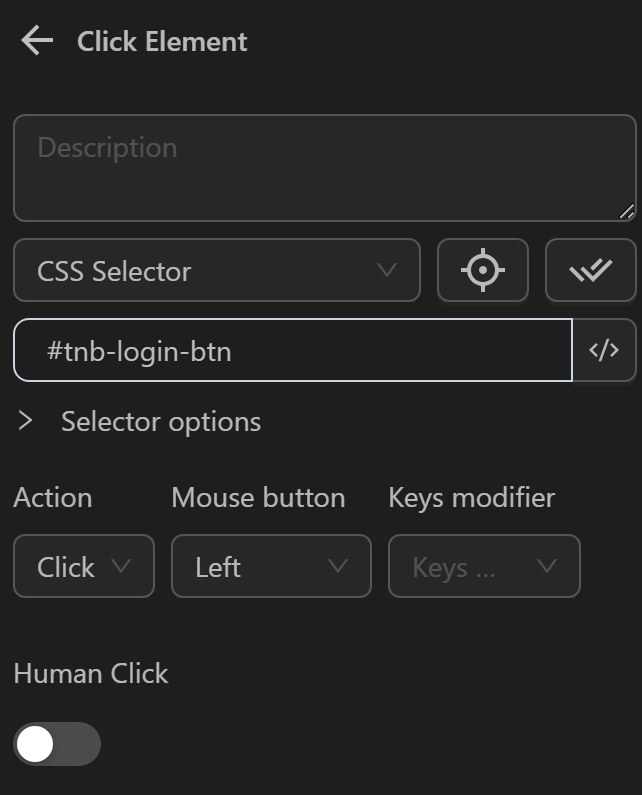642x795 pixels.
Task: Open the Keys modifier dropdown
Action: [x=484, y=566]
